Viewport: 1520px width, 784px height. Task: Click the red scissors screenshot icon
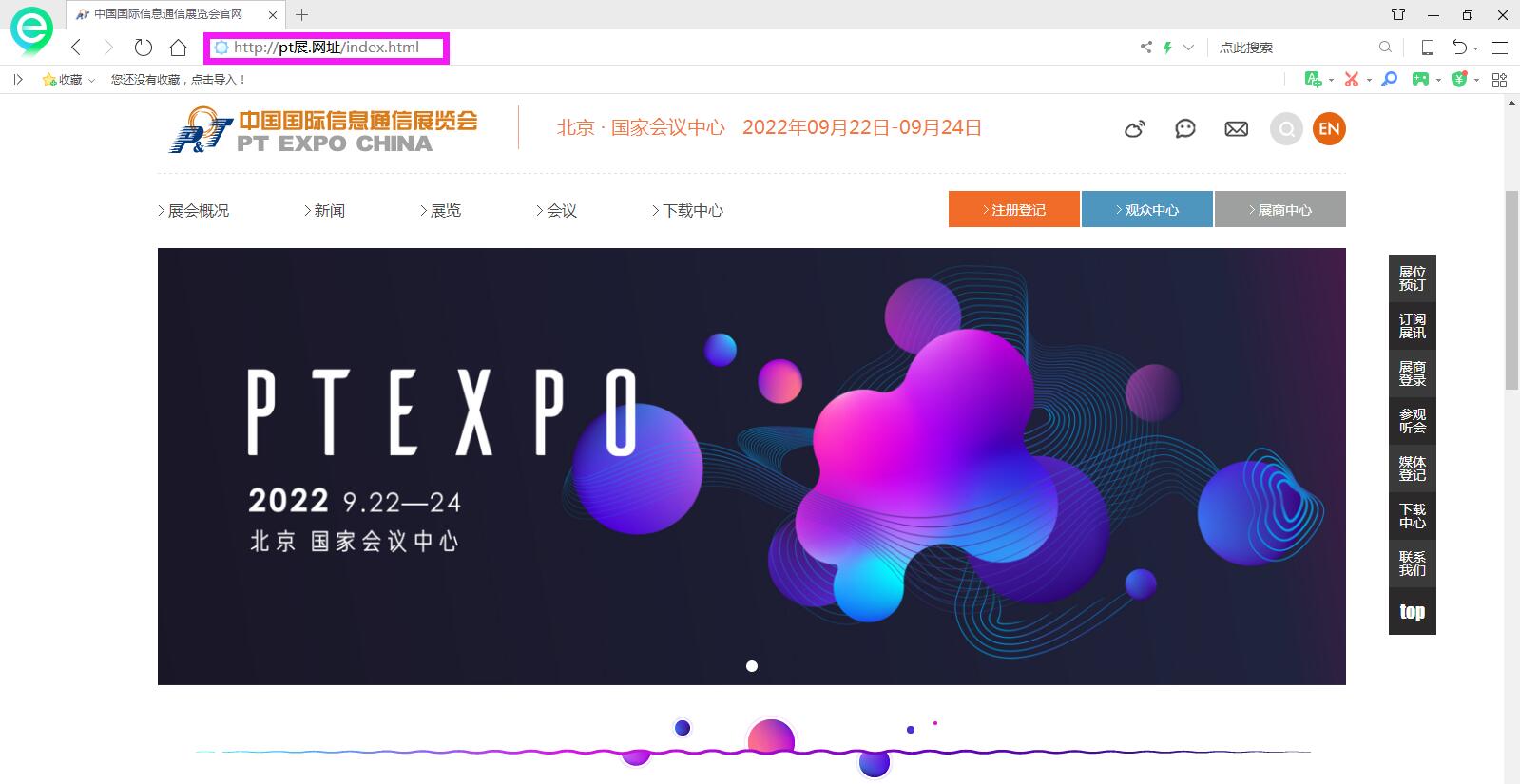pyautogui.click(x=1351, y=80)
